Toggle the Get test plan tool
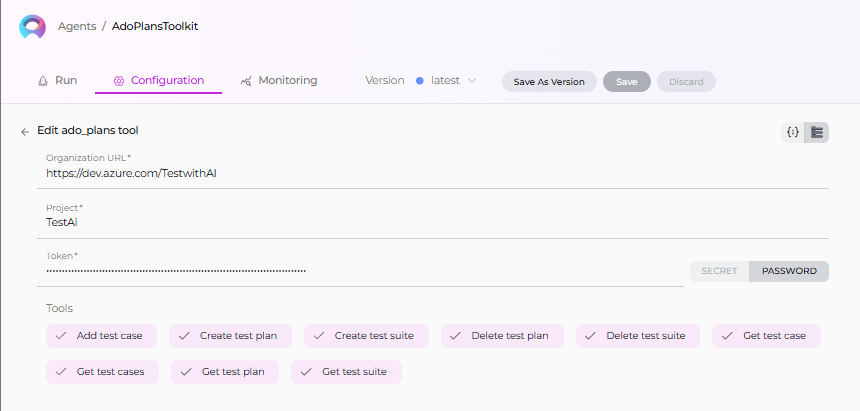This screenshot has height=411, width=860. tap(225, 372)
